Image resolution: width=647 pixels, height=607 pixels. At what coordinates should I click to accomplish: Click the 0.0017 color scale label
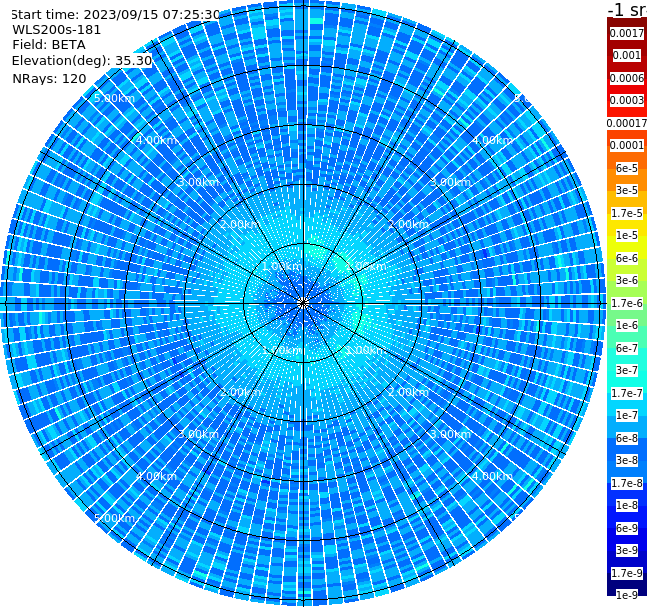click(x=627, y=33)
